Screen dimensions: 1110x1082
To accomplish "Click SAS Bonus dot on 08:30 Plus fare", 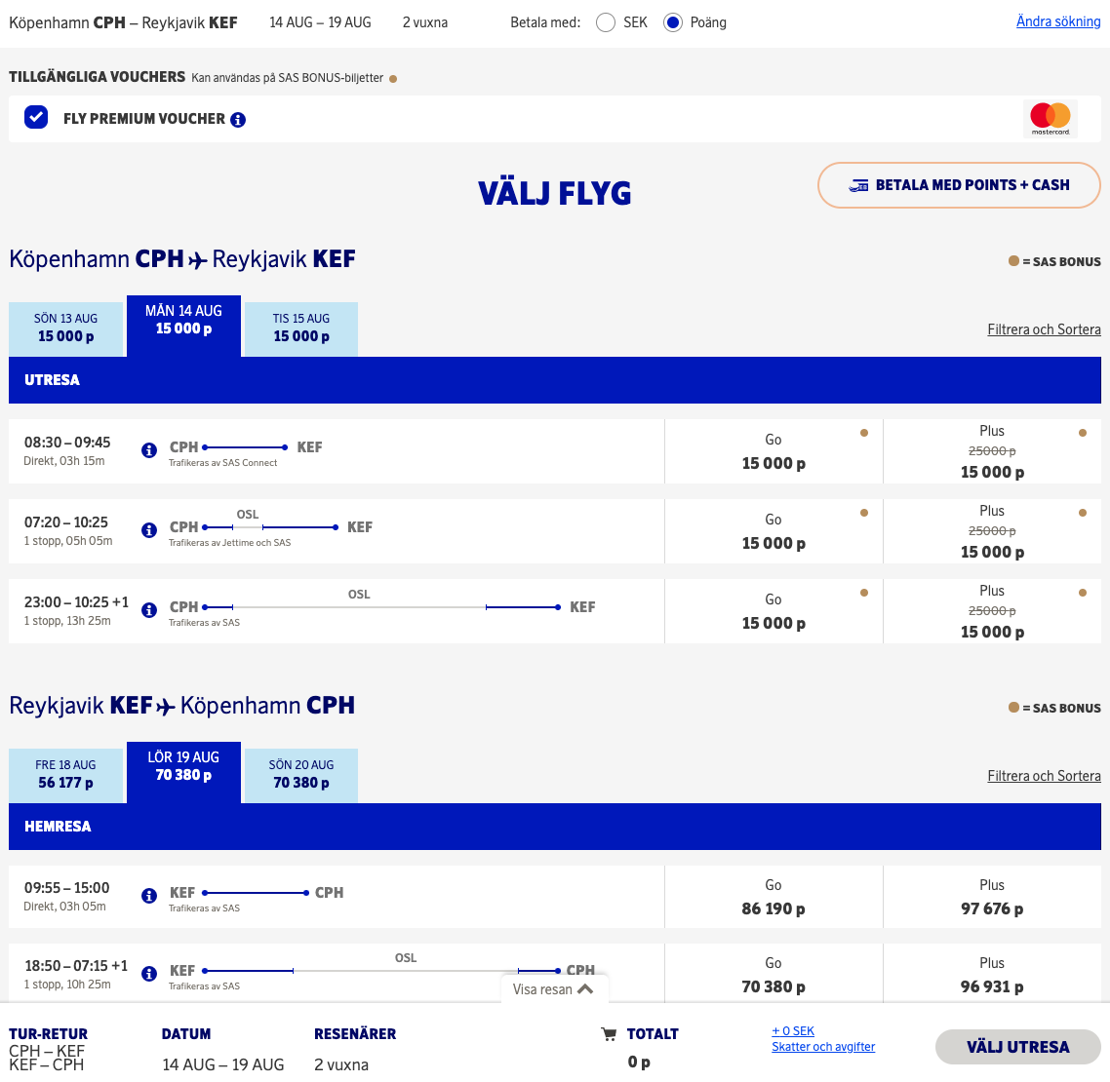I will point(1082,433).
